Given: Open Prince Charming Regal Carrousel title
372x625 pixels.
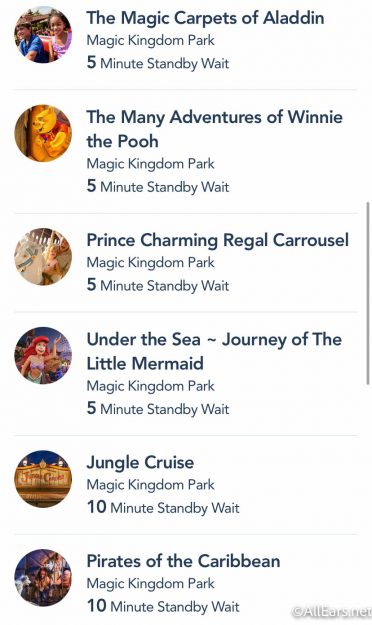Looking at the screenshot, I should 218,240.
